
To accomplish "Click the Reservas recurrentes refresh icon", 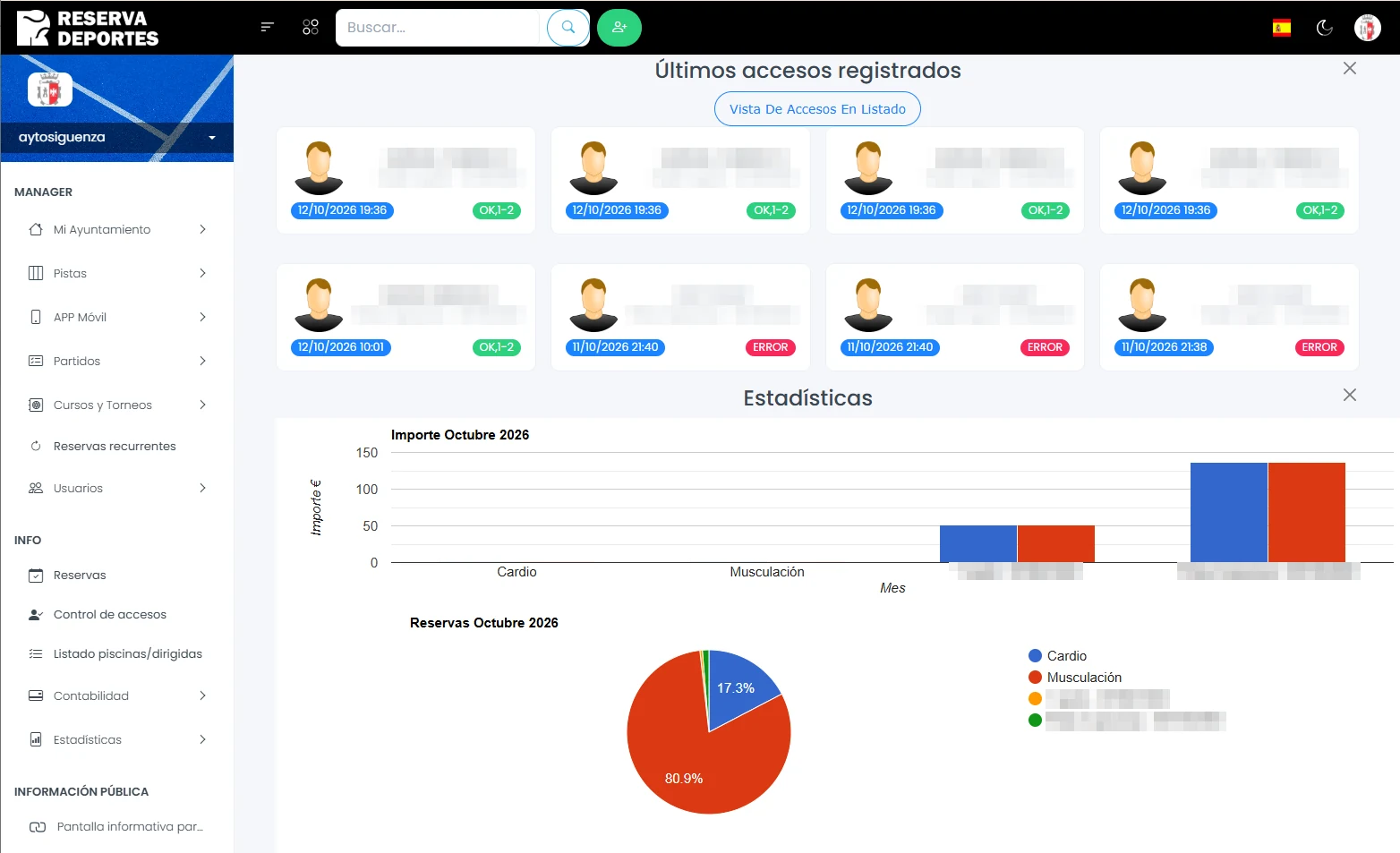I will click(36, 446).
